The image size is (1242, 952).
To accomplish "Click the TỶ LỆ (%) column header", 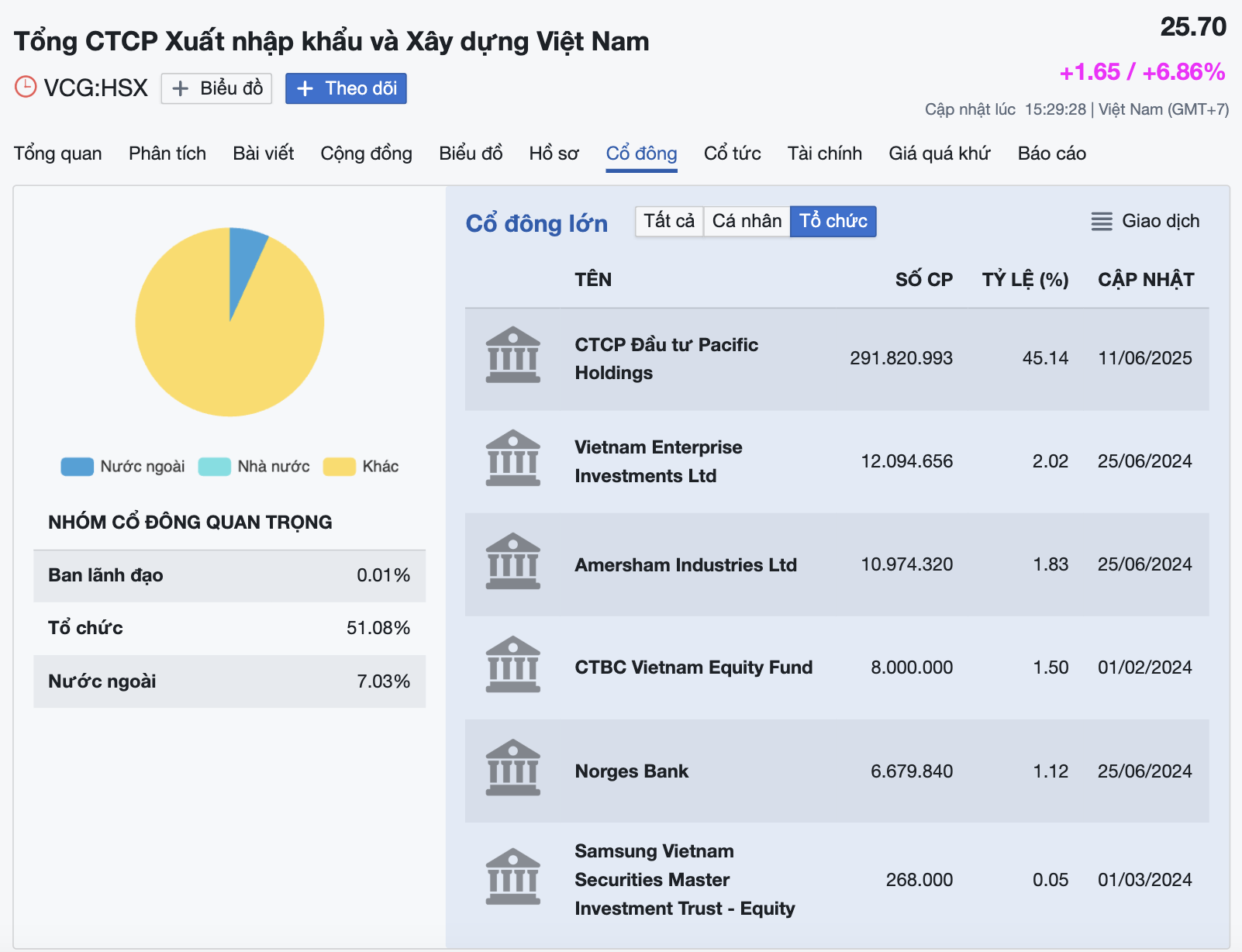I will click(1026, 280).
